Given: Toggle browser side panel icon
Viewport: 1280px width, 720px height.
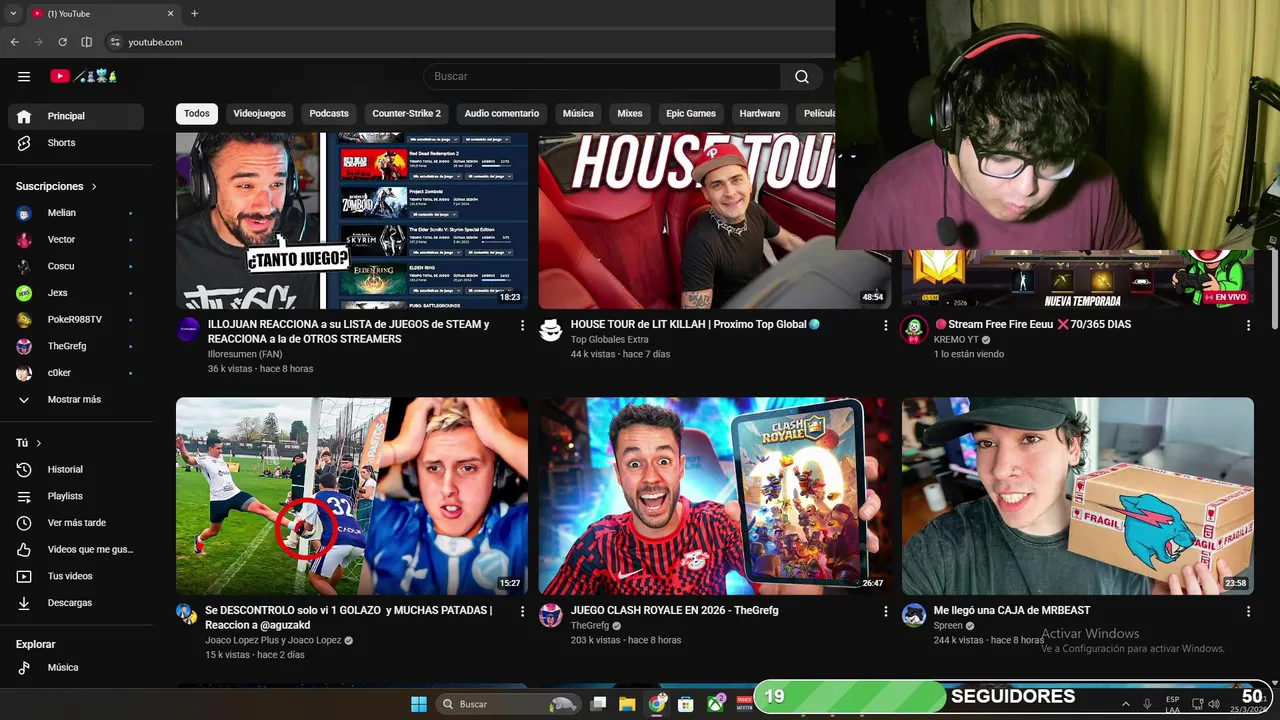Looking at the screenshot, I should (x=86, y=42).
